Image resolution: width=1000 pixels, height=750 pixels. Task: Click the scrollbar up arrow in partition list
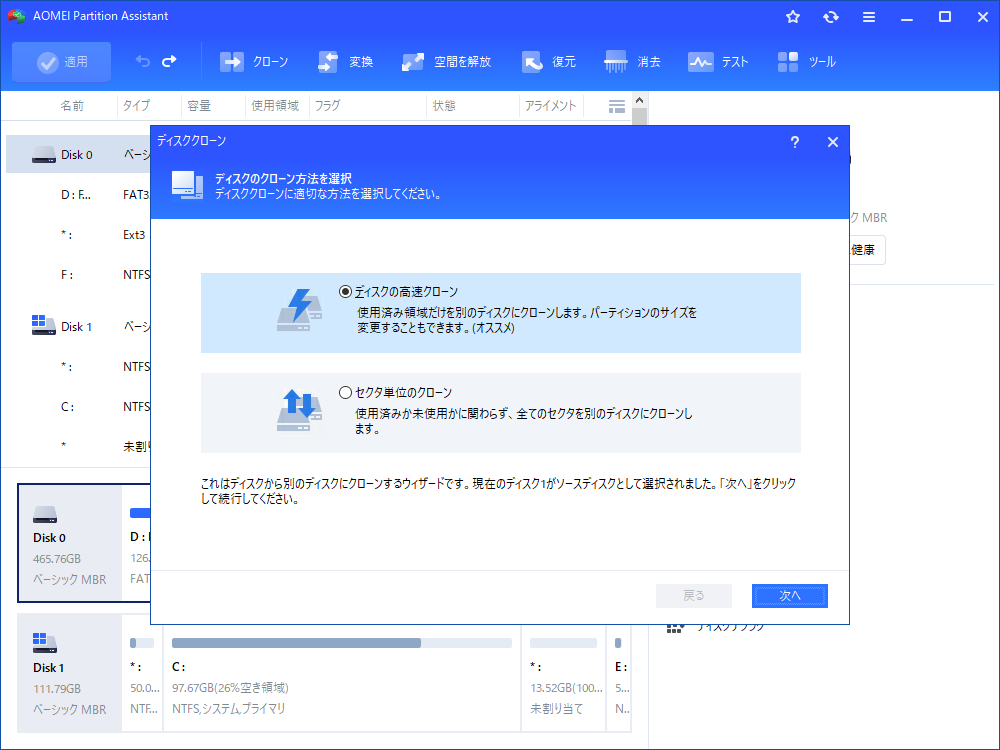click(x=640, y=100)
